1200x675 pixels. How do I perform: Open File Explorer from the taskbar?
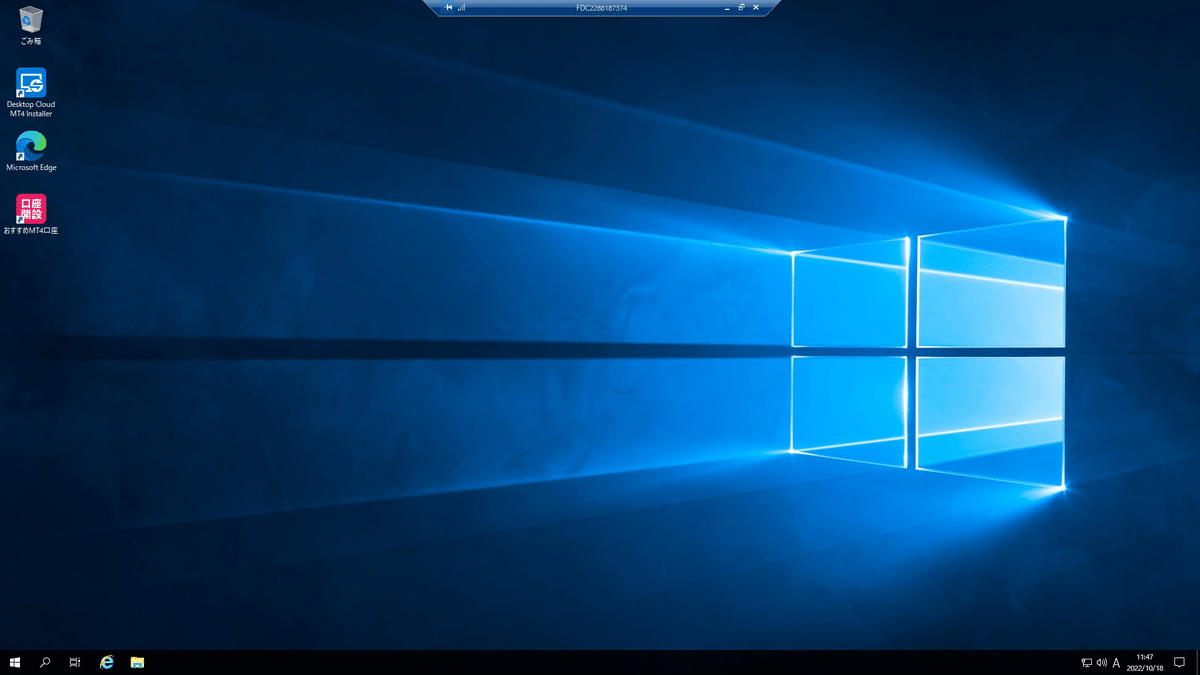pyautogui.click(x=138, y=662)
